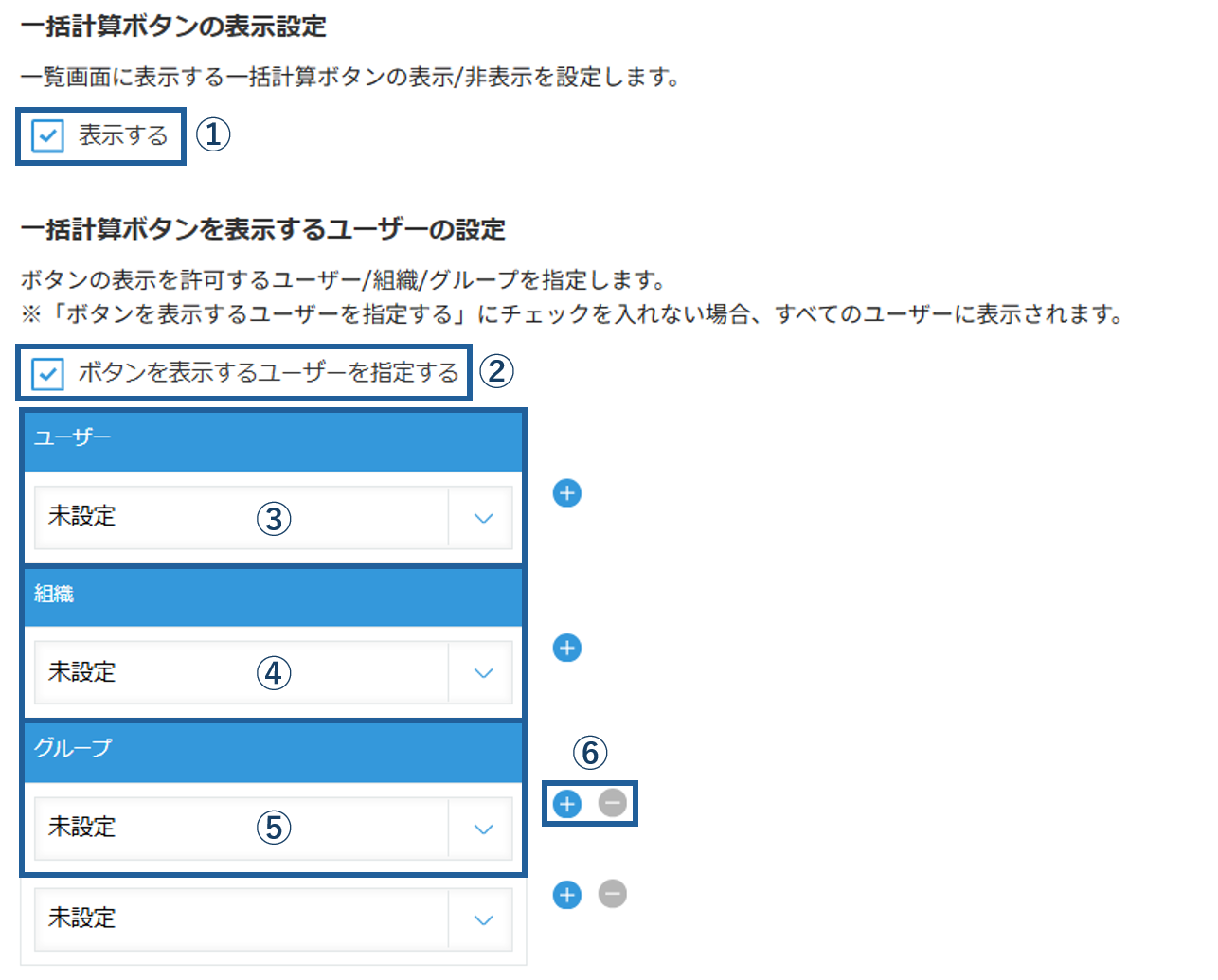Click the minus icon beside the bottom 未設定 row
This screenshot has height=980, width=1218.
click(613, 894)
